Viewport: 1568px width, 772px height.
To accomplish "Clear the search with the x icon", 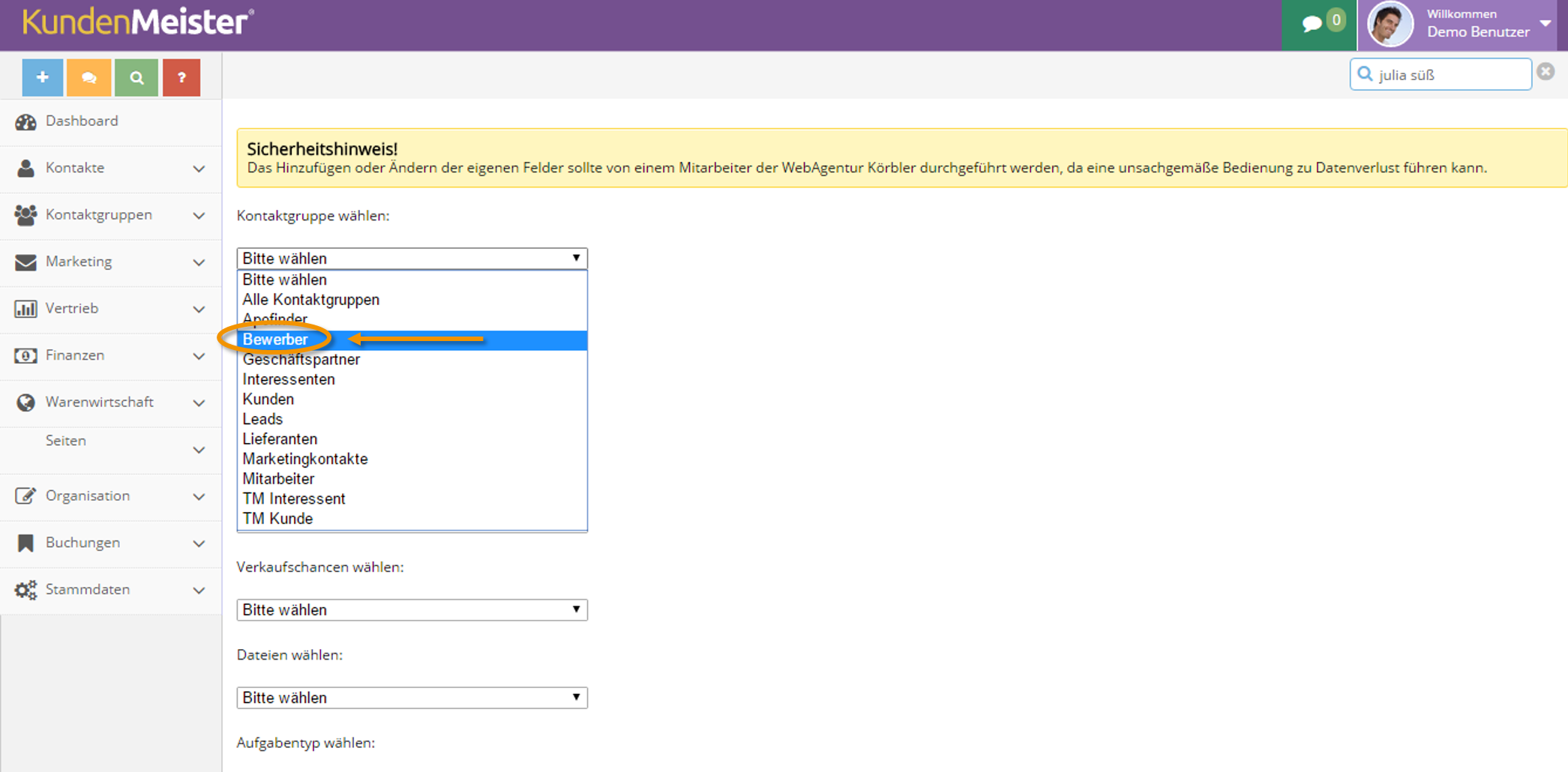I will point(1546,71).
